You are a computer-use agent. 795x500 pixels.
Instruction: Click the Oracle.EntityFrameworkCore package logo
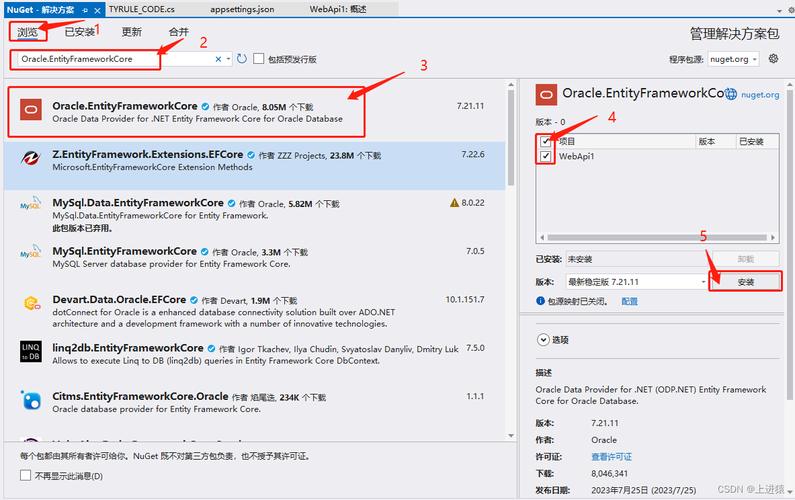coord(31,110)
